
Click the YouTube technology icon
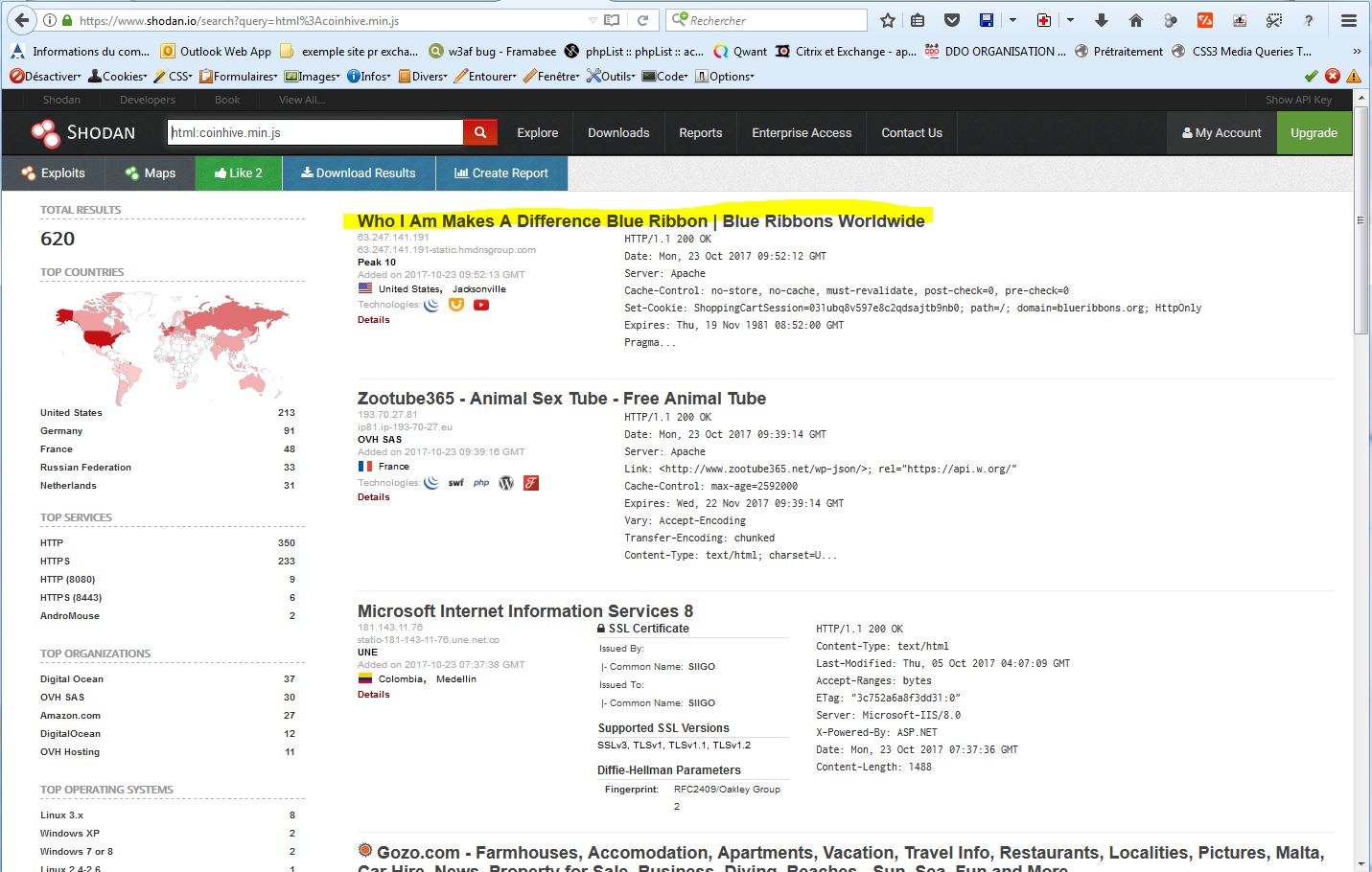[x=481, y=305]
